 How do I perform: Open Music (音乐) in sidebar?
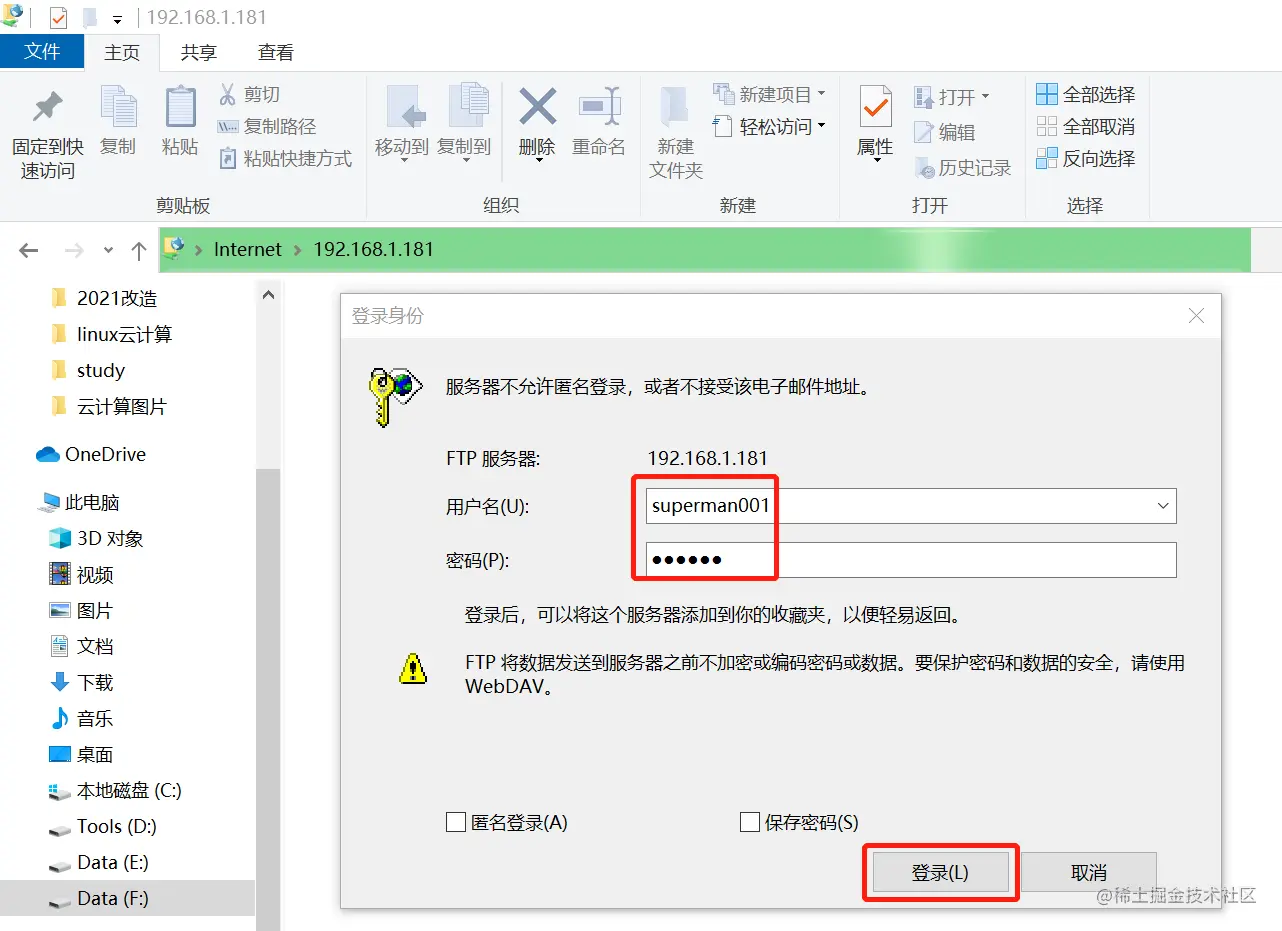pyautogui.click(x=82, y=718)
